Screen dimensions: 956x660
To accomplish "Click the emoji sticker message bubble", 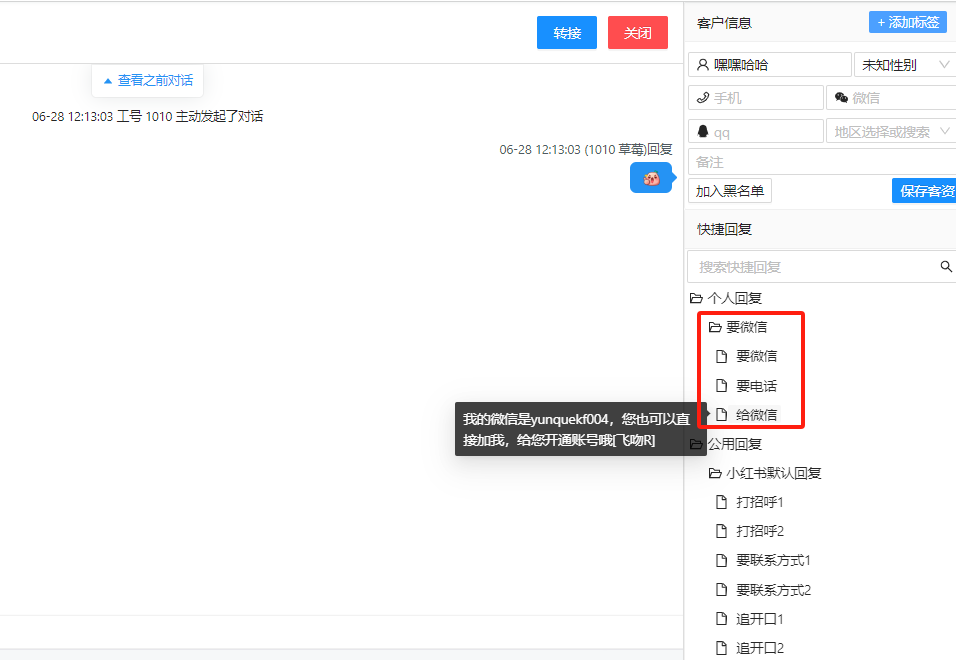I will 651,178.
